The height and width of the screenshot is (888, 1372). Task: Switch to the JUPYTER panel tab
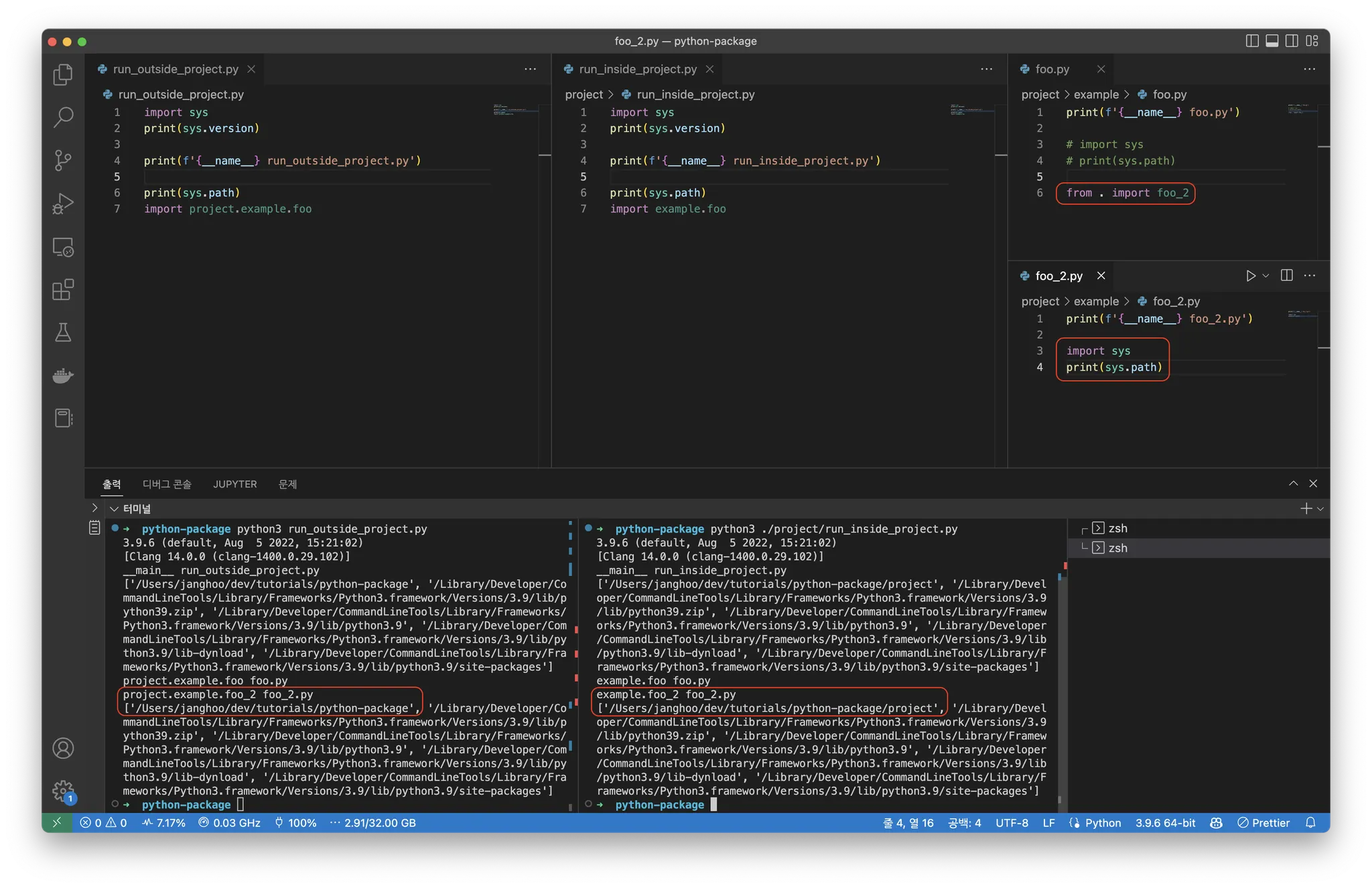(x=234, y=484)
